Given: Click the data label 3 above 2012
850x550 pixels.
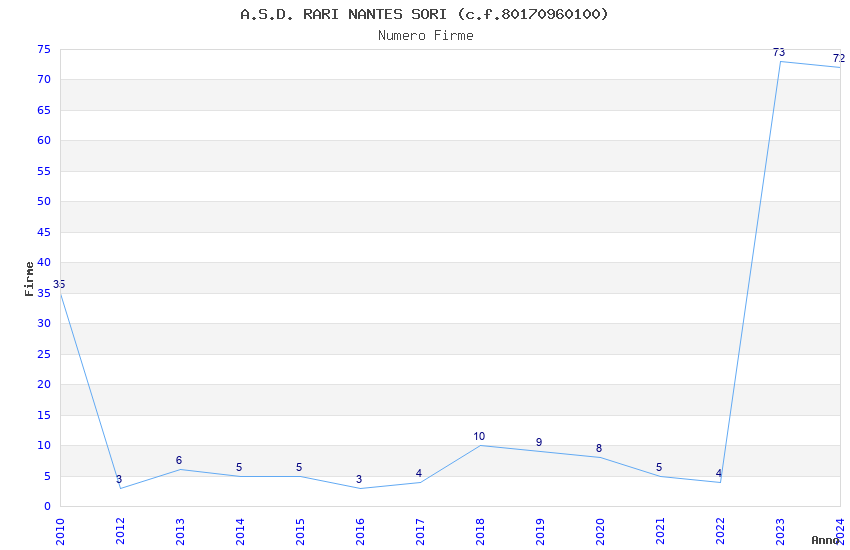Looking at the screenshot, I should pyautogui.click(x=119, y=480).
